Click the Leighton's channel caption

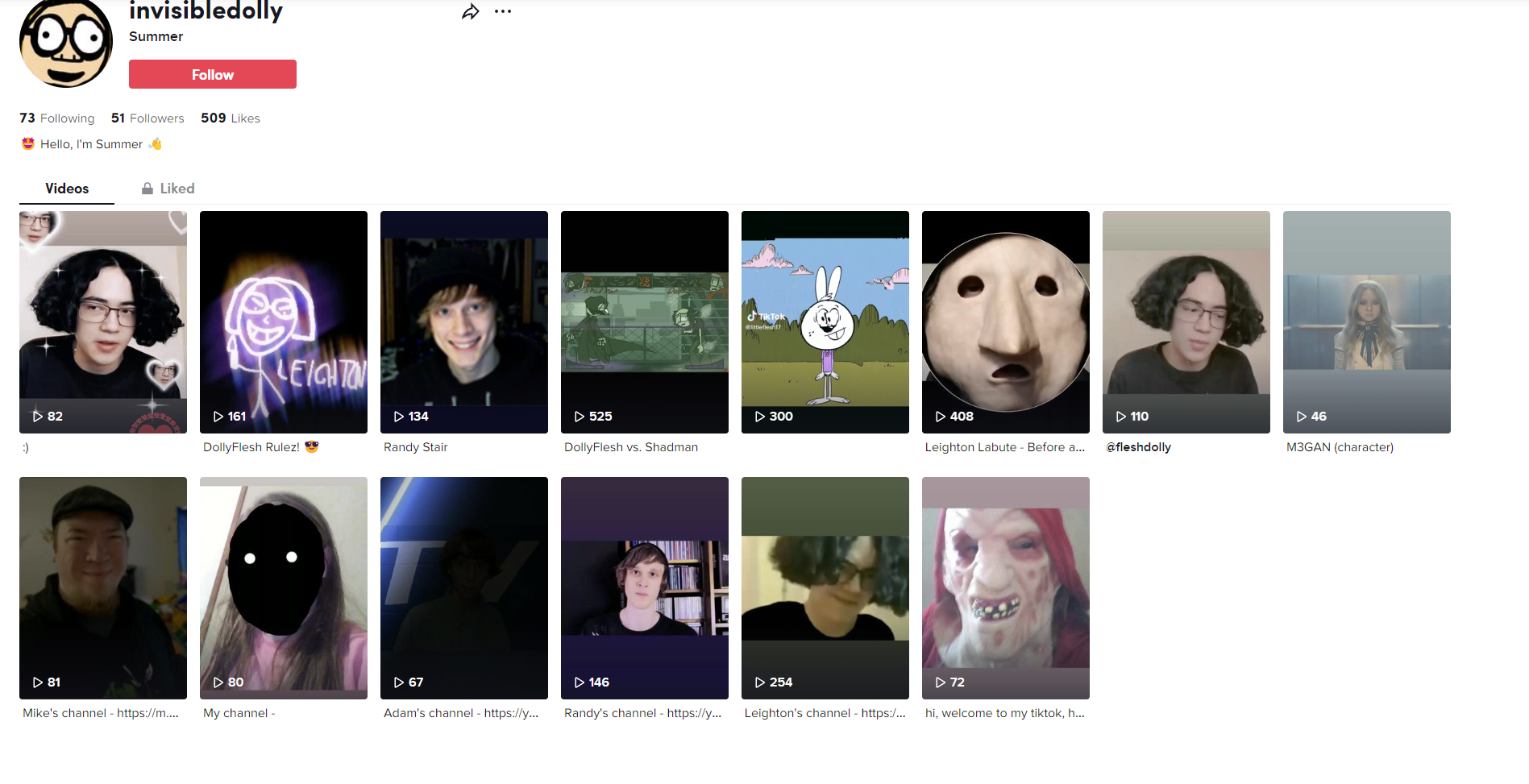click(x=825, y=713)
